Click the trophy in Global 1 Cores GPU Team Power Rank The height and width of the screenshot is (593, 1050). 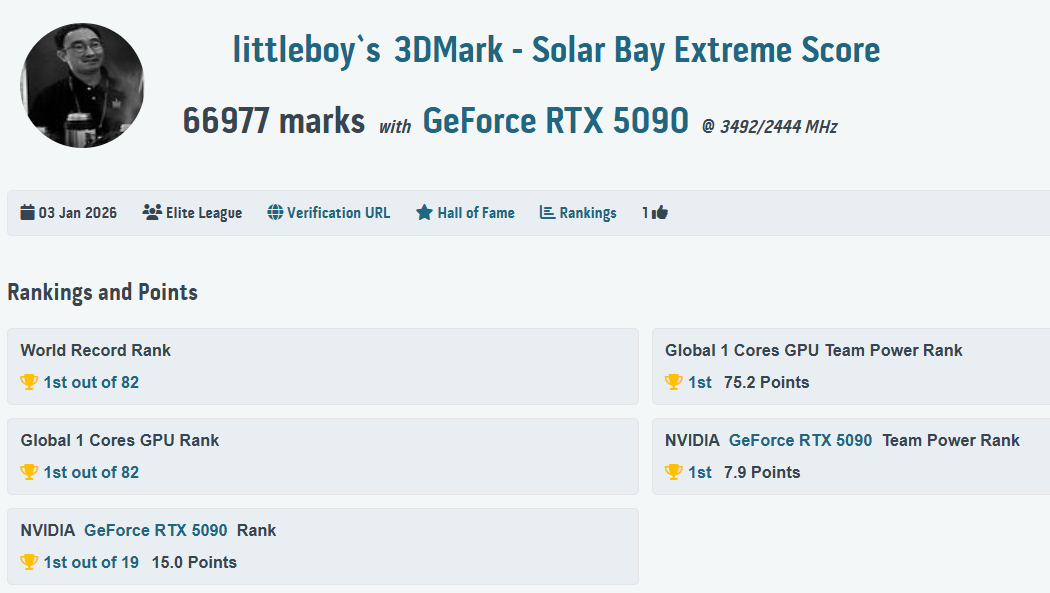point(674,382)
